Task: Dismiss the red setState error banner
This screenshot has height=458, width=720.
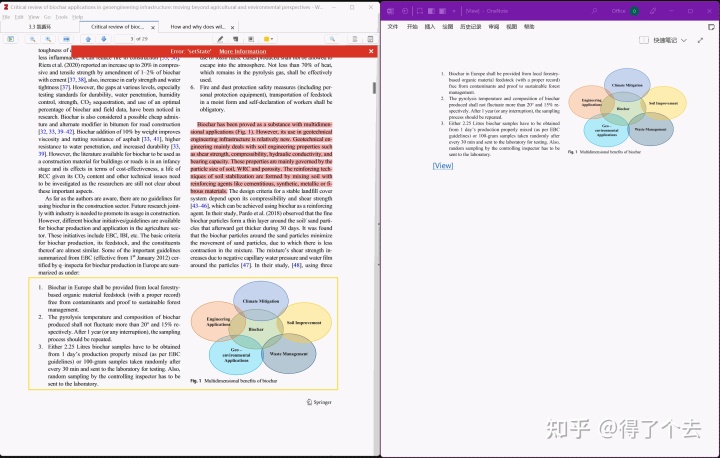Action: pos(371,51)
